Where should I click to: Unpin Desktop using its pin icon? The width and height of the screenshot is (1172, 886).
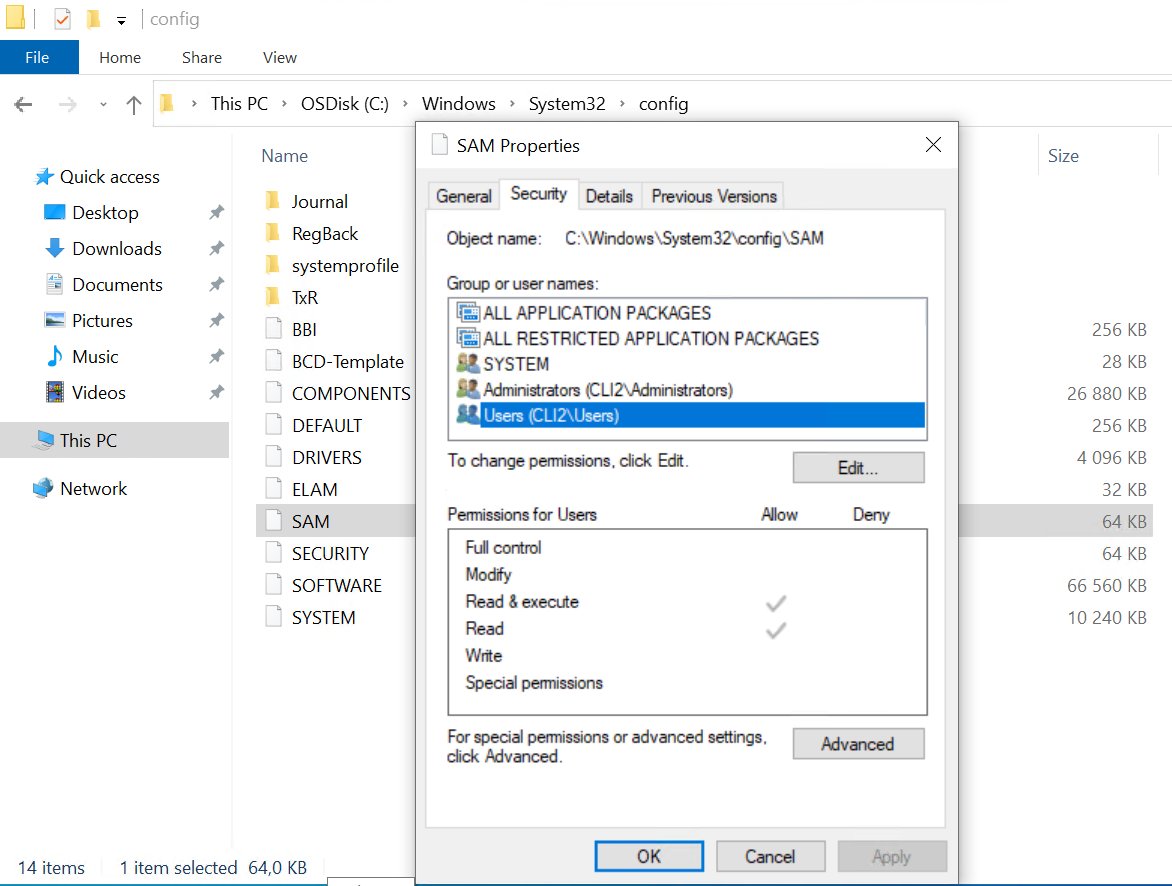coord(216,212)
